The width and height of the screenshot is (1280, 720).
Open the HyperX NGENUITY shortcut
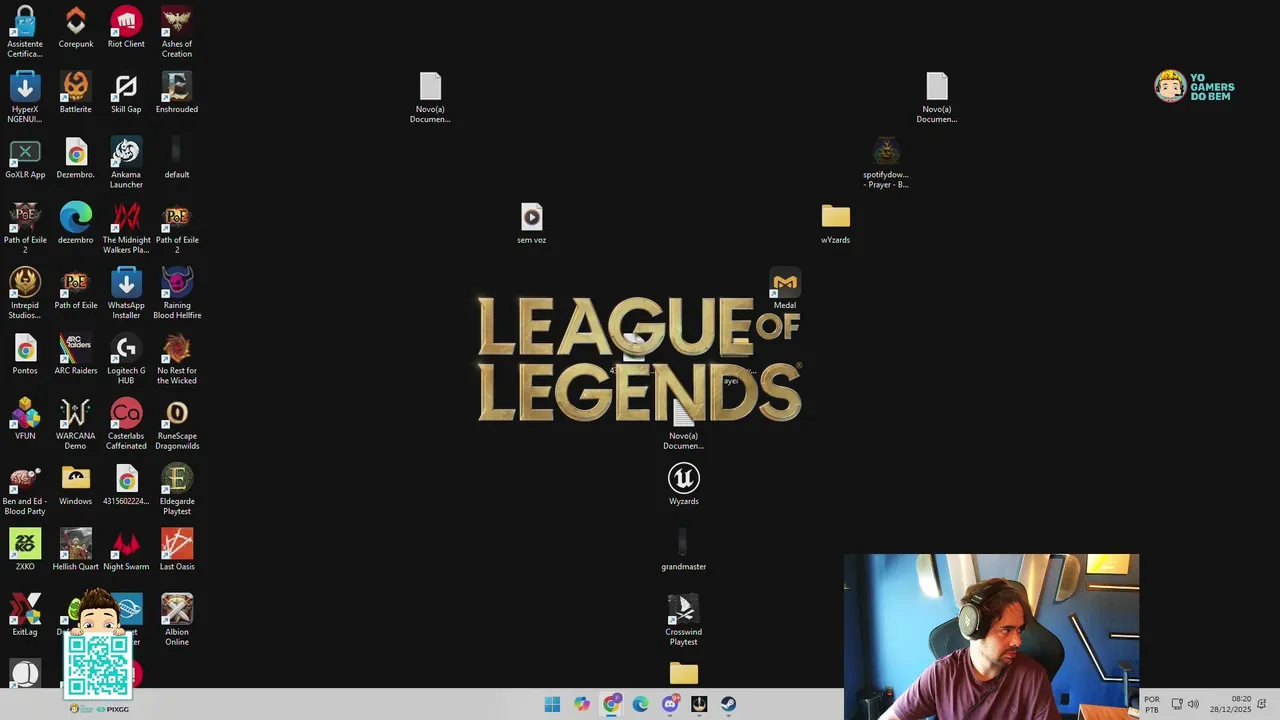(x=25, y=97)
